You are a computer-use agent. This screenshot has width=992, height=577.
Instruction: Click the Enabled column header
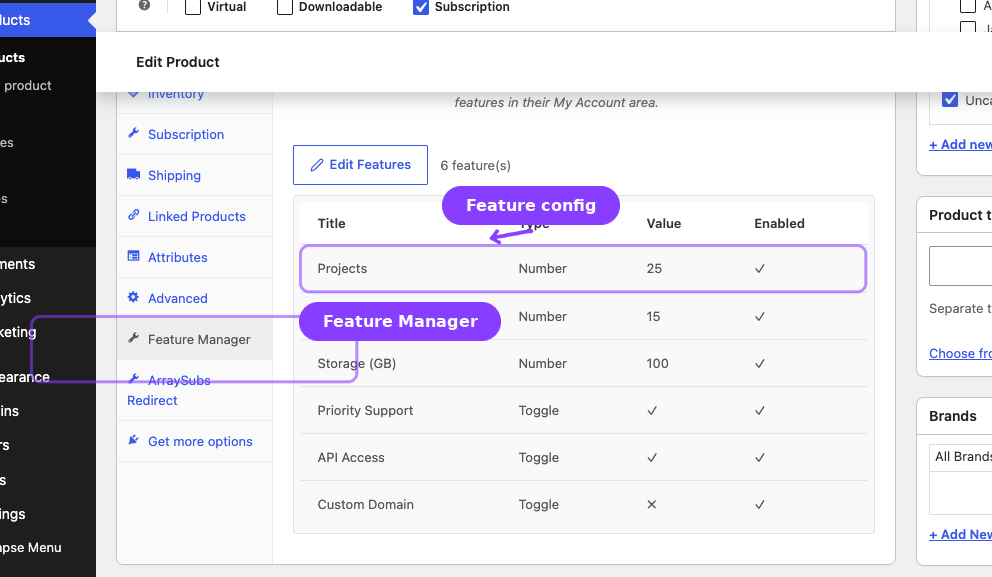[x=779, y=223]
